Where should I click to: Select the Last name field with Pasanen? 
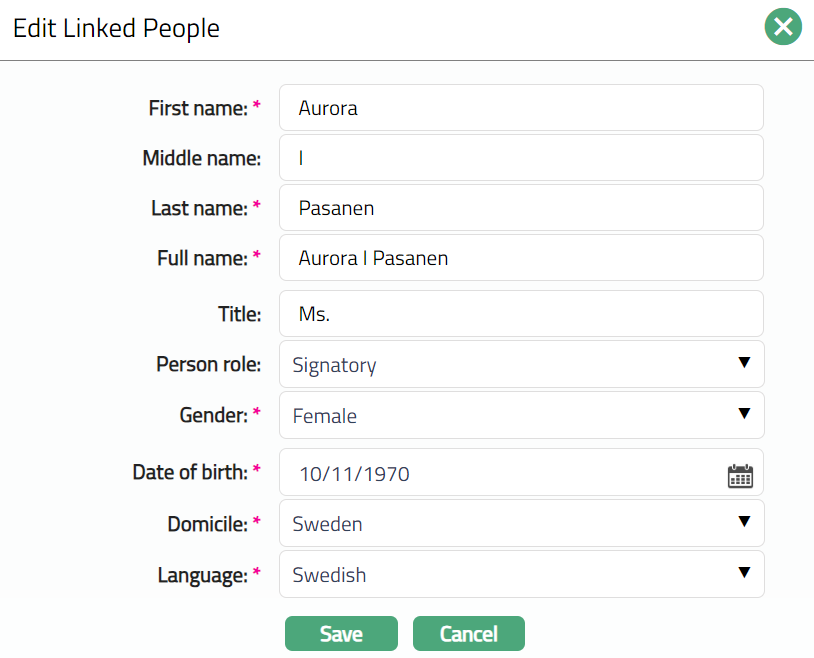click(520, 208)
